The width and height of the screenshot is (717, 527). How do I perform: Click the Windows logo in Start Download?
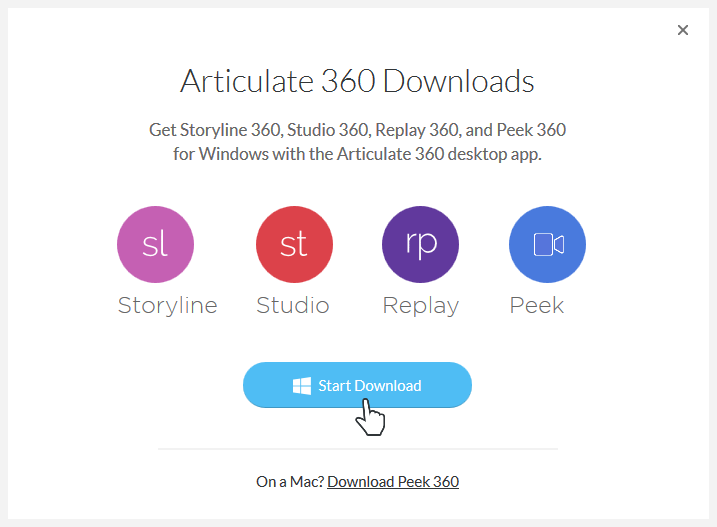[x=302, y=386]
